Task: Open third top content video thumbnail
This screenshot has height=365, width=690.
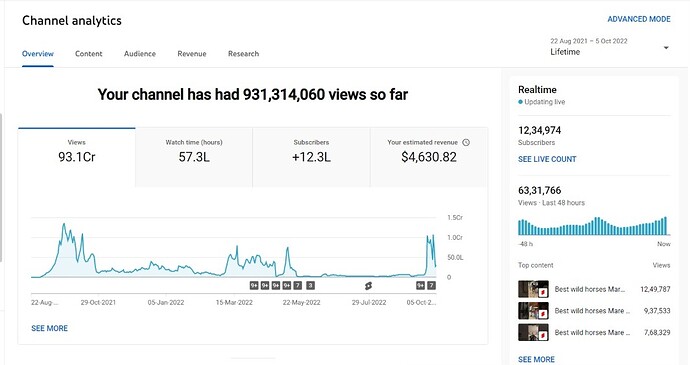Action: pos(533,332)
